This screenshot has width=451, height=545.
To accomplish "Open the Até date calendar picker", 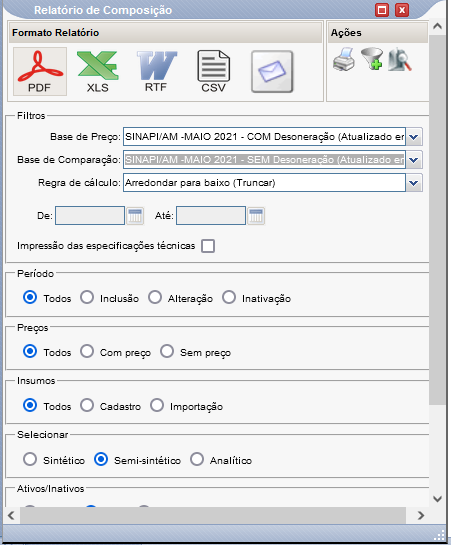I will tap(256, 216).
